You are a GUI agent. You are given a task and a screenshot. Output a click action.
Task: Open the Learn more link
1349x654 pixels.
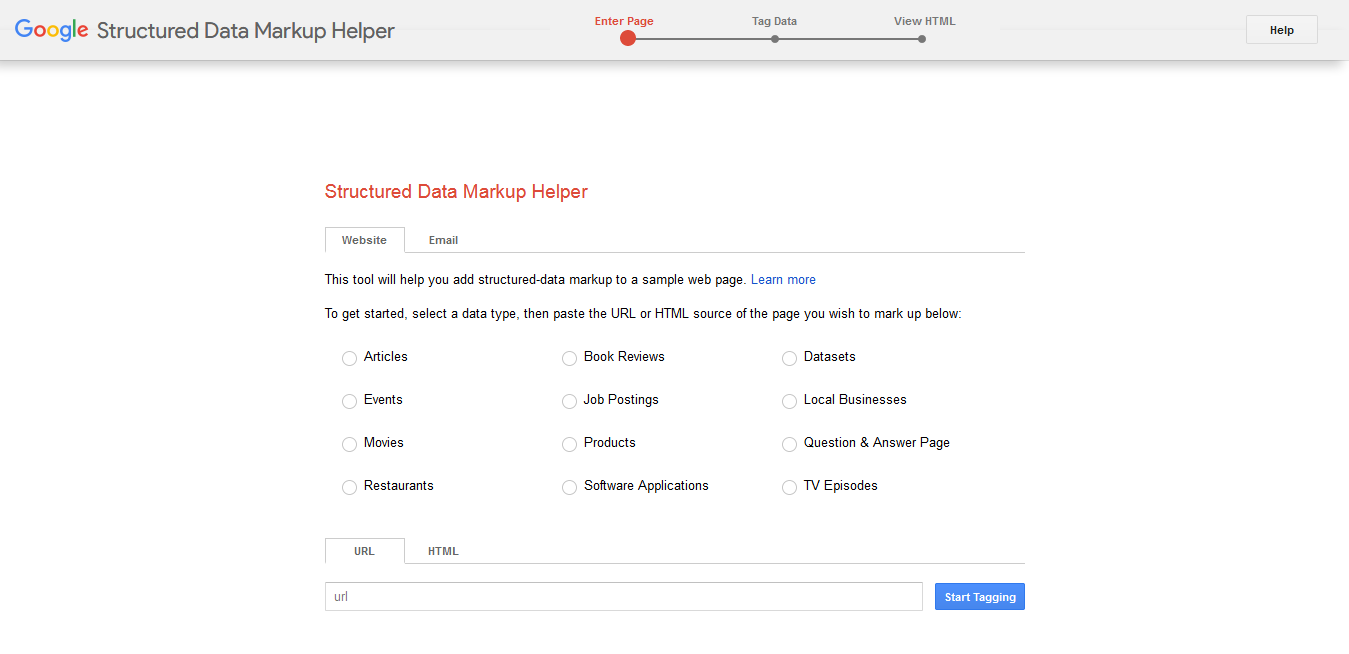pos(783,279)
